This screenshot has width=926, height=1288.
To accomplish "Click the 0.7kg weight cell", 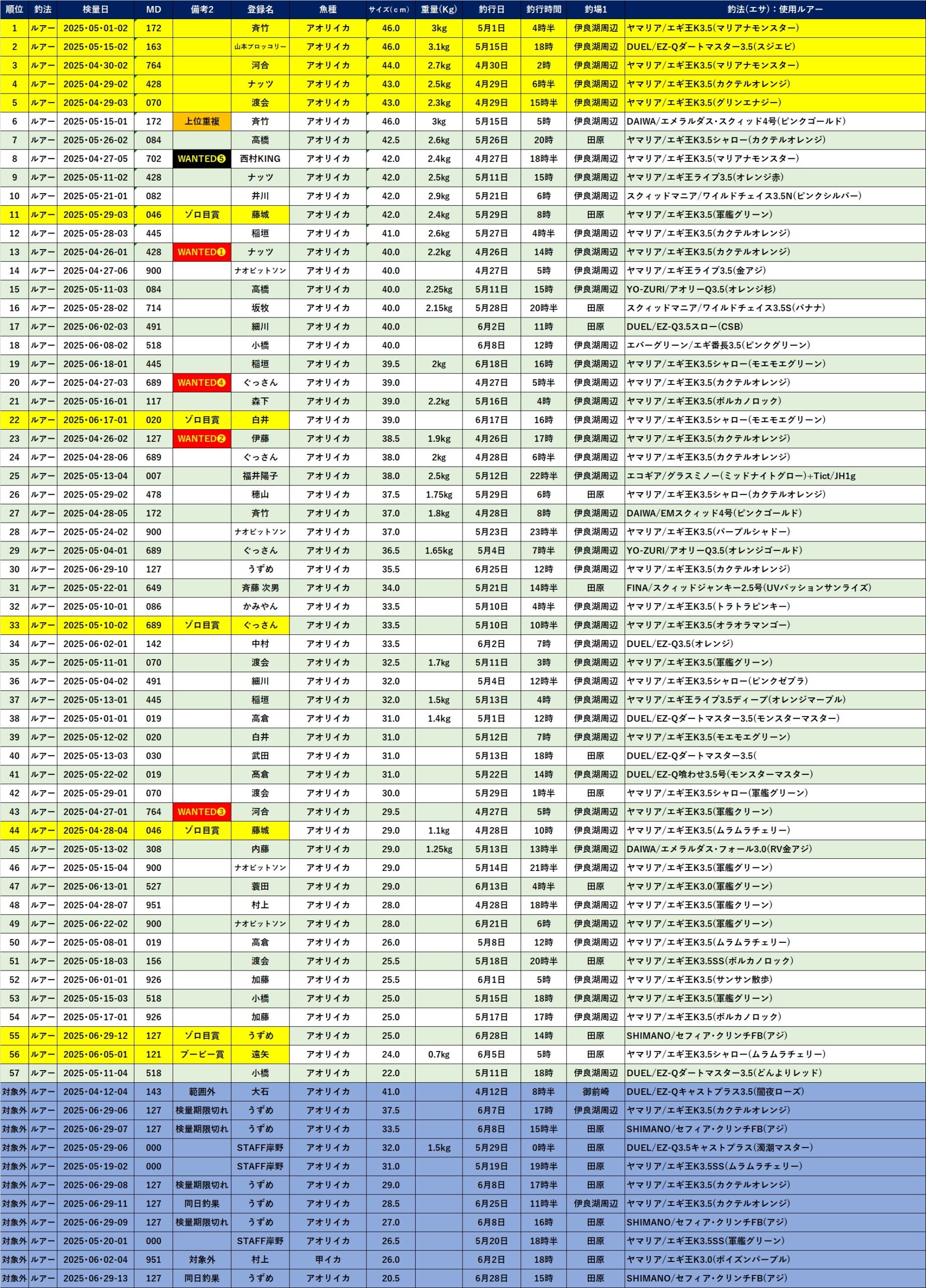I will point(438,1055).
